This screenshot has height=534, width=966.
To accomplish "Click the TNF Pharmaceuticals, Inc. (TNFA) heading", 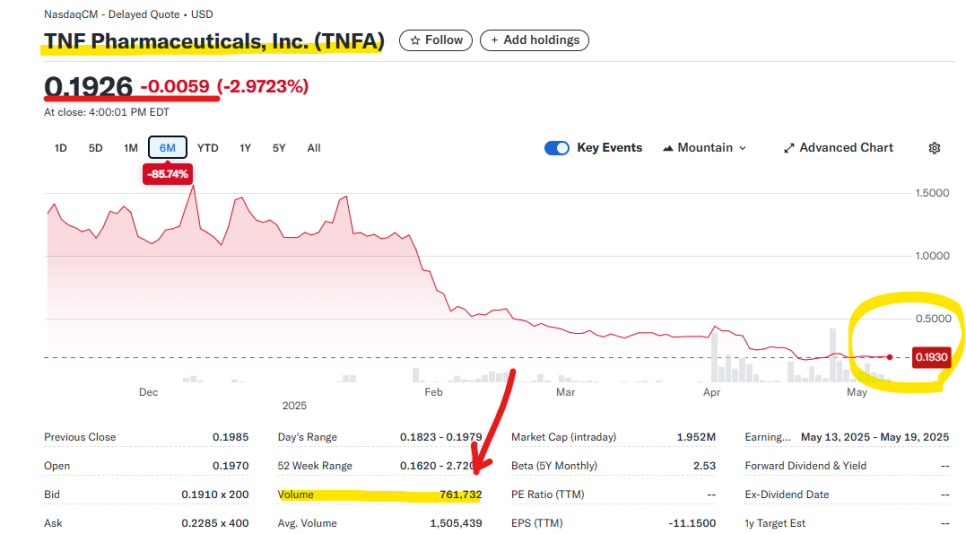I will (x=214, y=41).
